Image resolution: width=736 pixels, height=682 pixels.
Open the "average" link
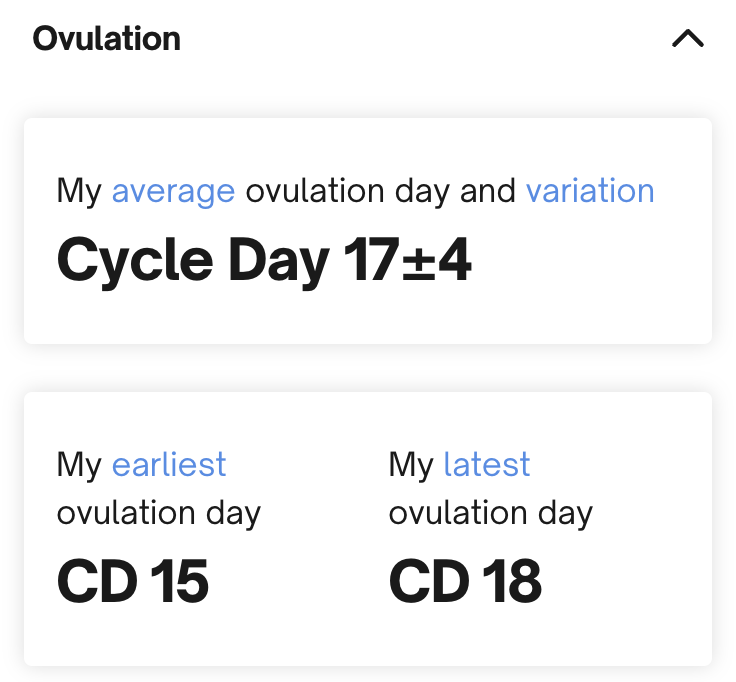[173, 190]
